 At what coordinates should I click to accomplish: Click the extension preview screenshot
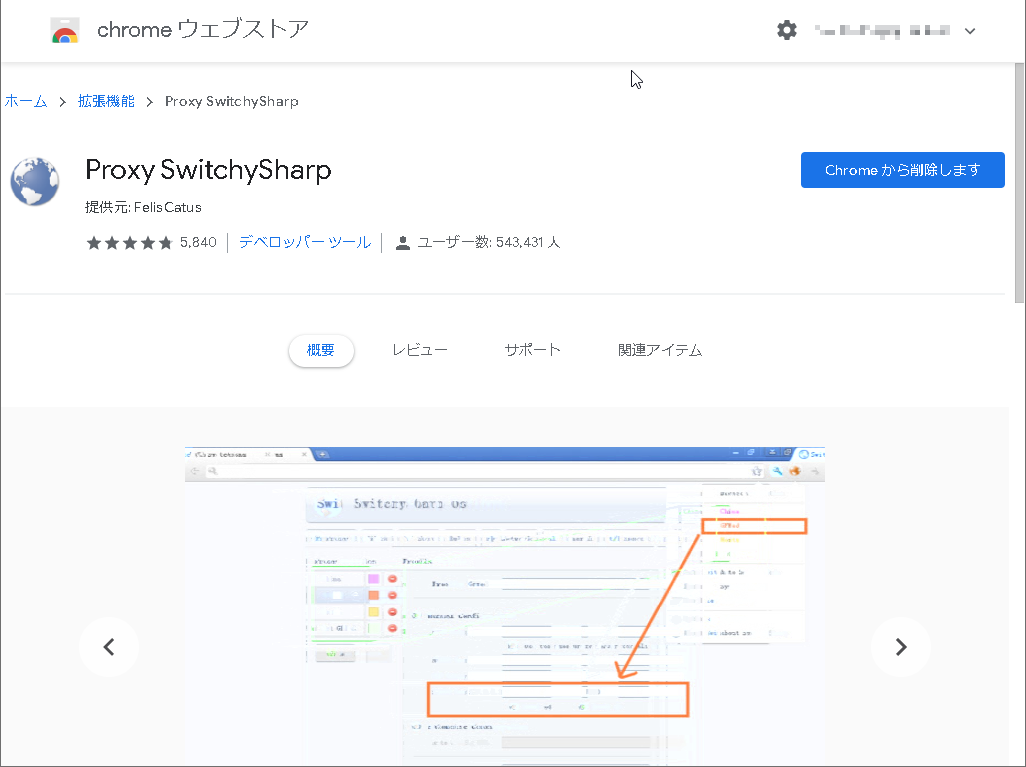click(x=504, y=606)
